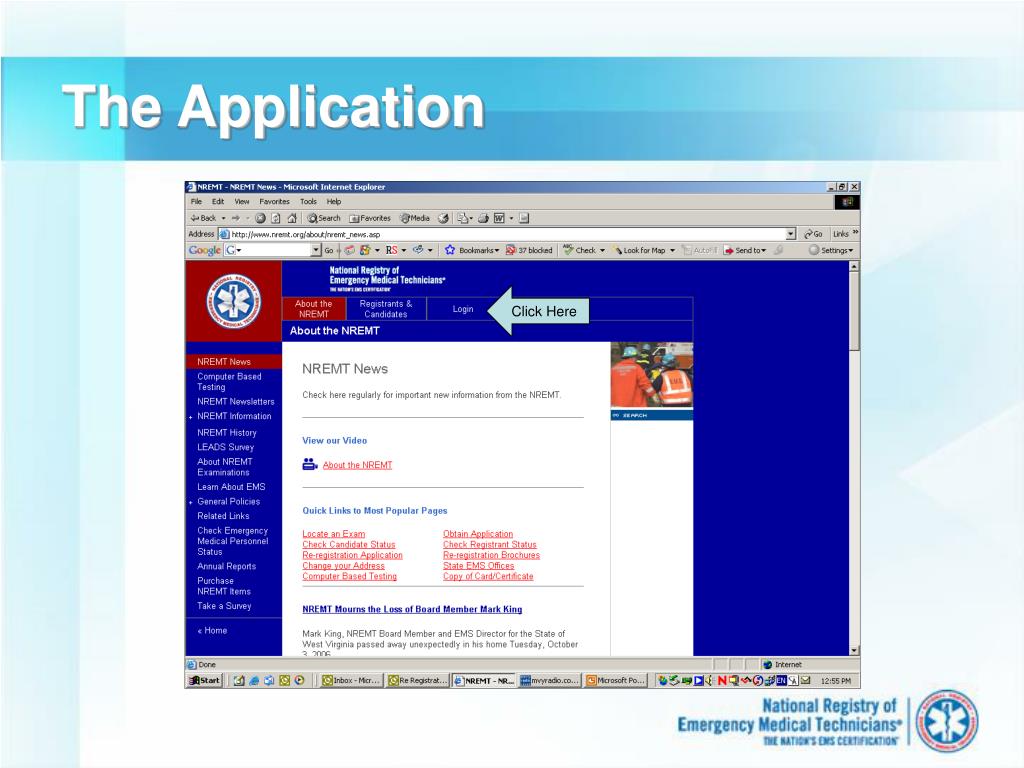Open browsing History icon

point(443,218)
